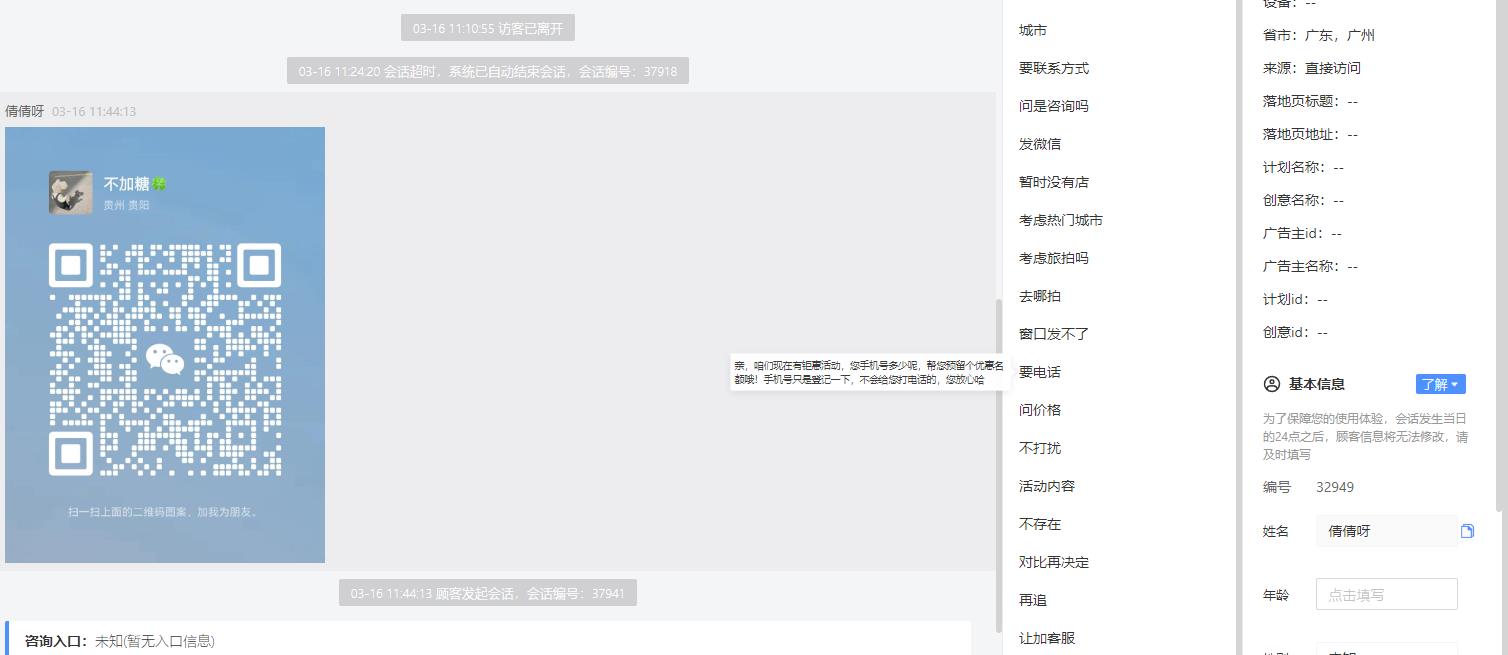Image resolution: width=1508 pixels, height=655 pixels.
Task: Click the 广告主名称 line
Action: pyautogui.click(x=1311, y=266)
